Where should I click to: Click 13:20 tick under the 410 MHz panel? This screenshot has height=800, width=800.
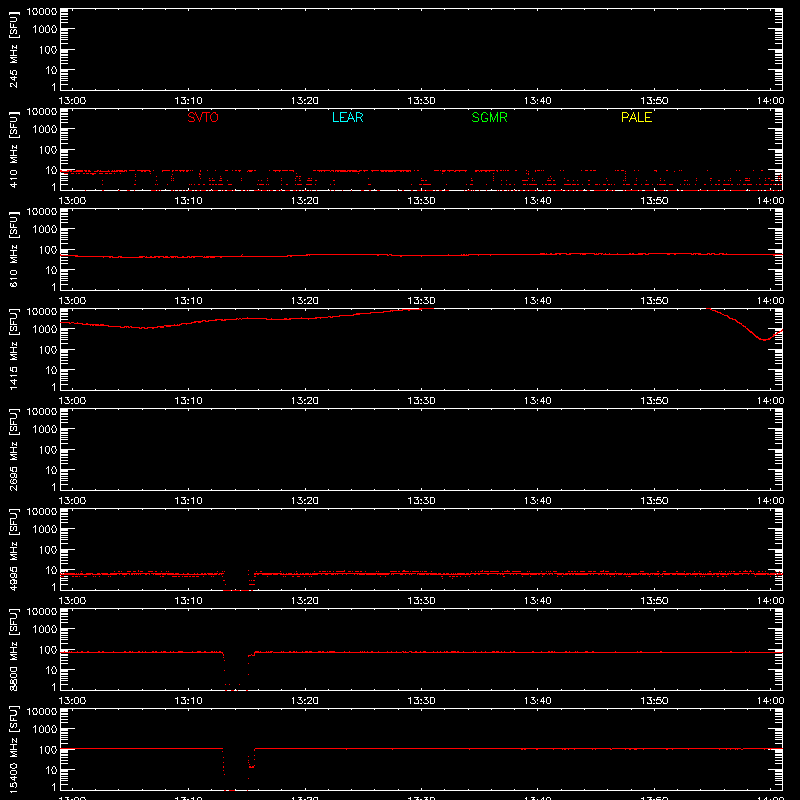pos(305,201)
